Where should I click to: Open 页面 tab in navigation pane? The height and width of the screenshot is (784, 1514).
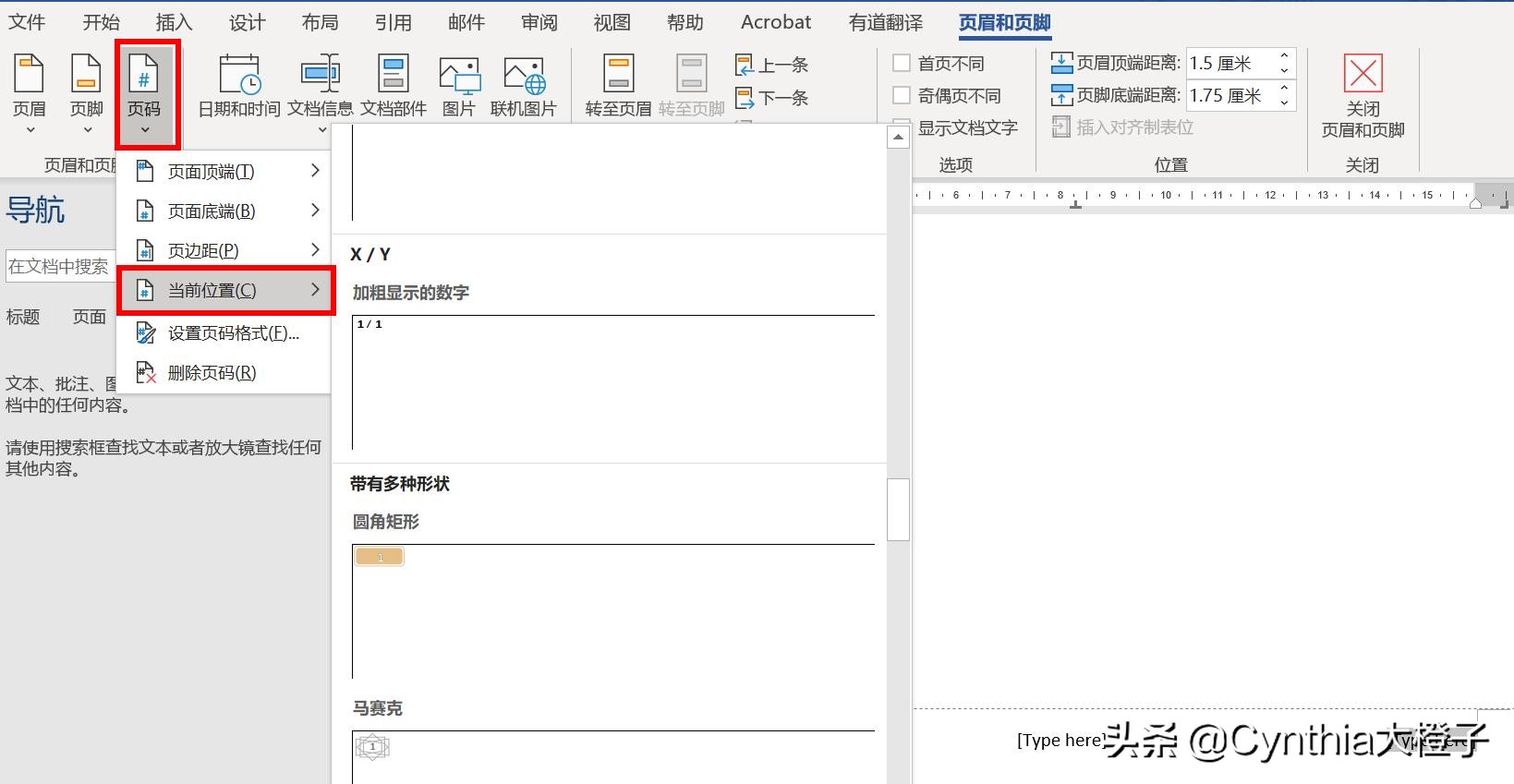click(90, 317)
